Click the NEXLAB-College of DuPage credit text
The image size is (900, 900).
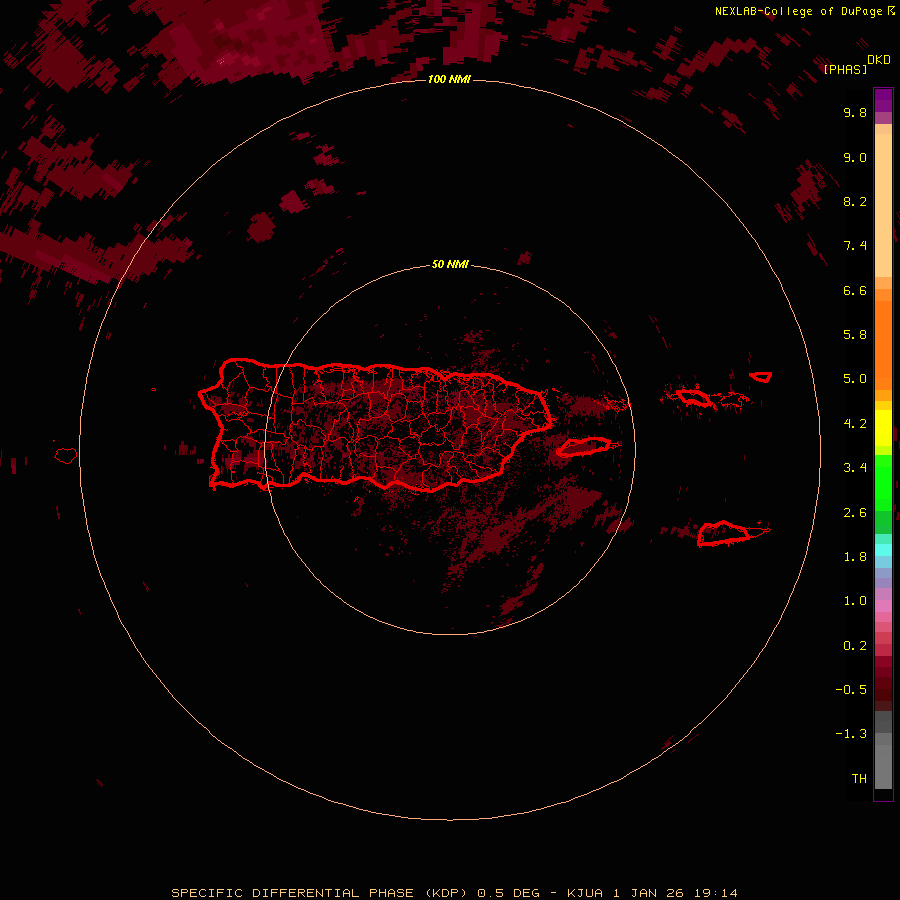point(798,11)
